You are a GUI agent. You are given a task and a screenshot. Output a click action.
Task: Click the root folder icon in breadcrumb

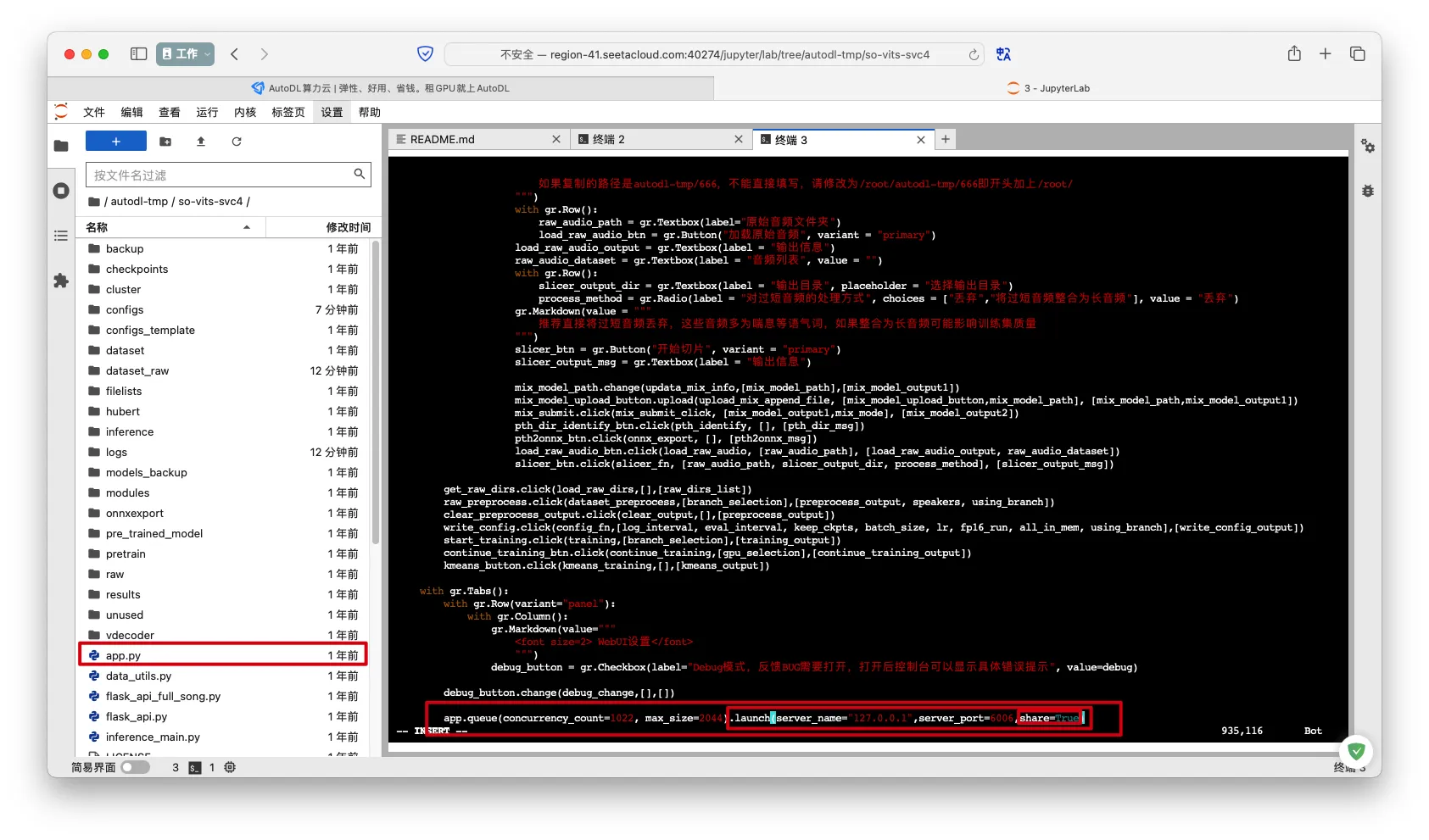94,202
